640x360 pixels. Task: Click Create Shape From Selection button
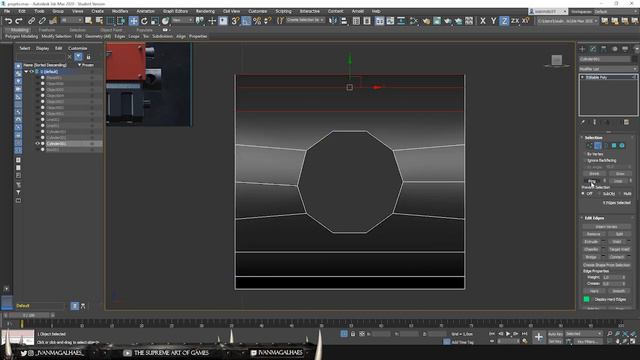[x=607, y=265]
